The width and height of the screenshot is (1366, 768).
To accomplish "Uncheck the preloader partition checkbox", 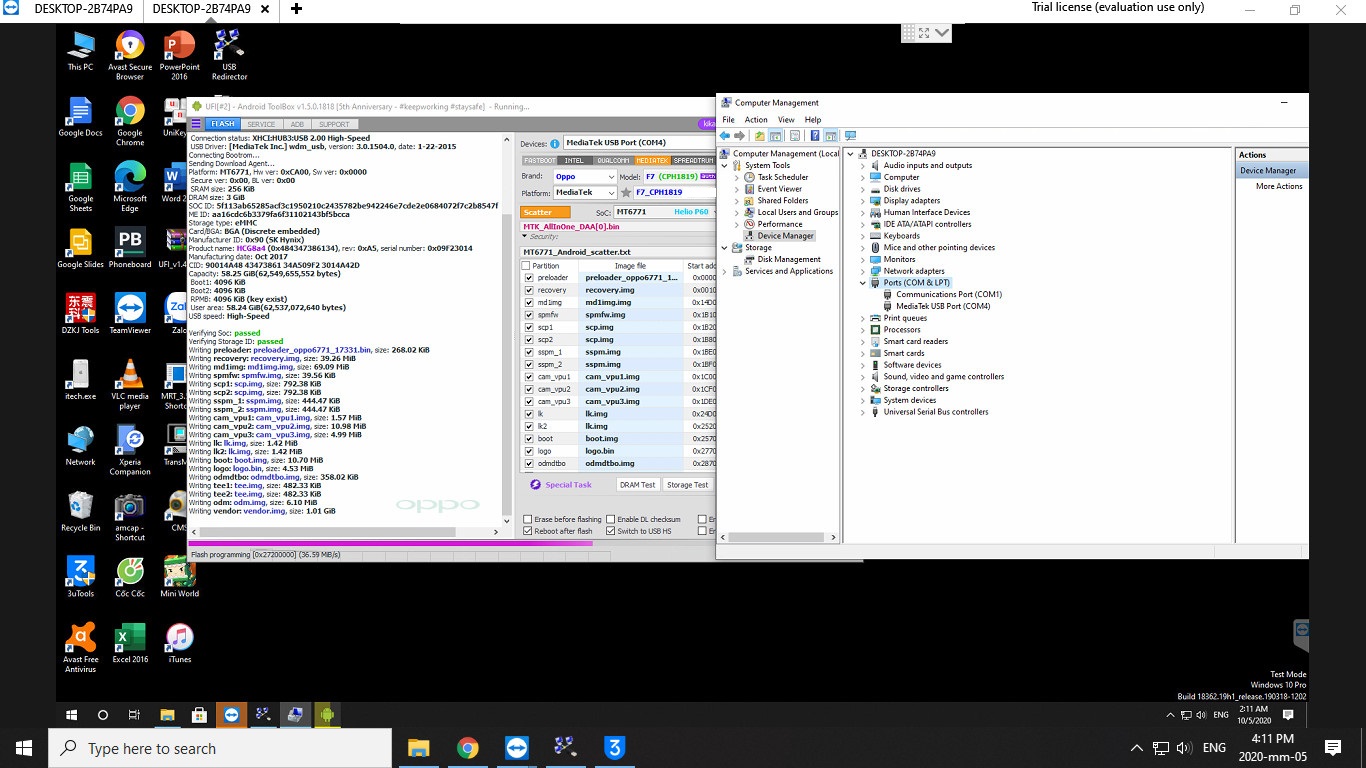I will tap(530, 278).
